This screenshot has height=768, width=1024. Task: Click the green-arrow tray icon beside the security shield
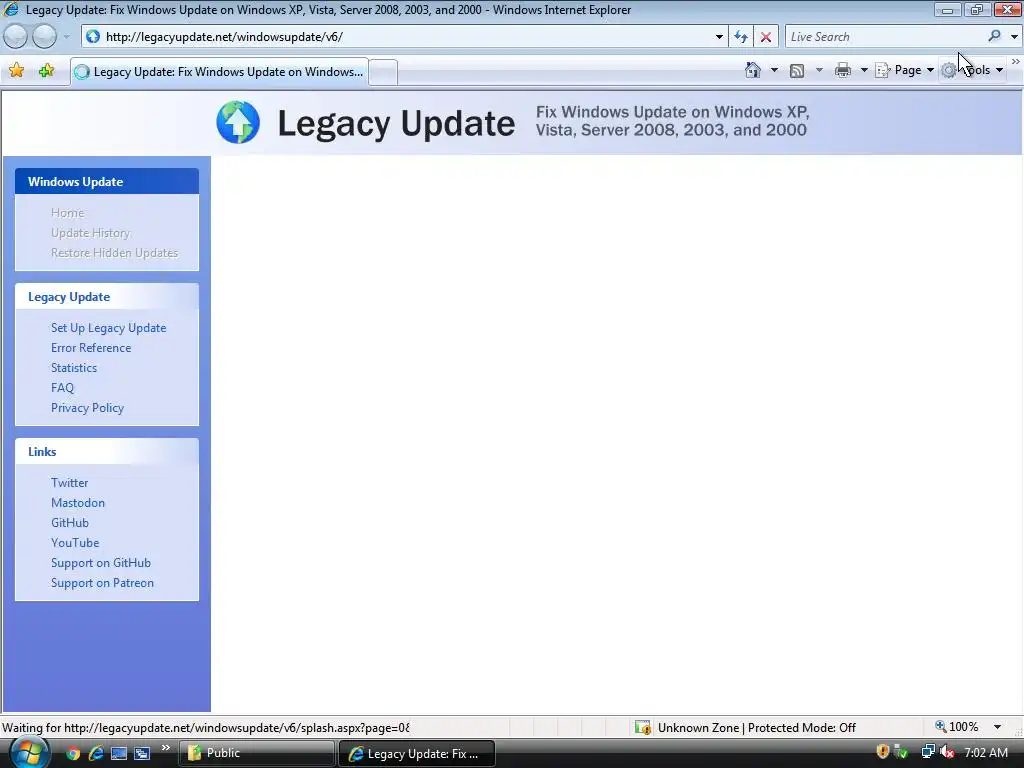(901, 752)
